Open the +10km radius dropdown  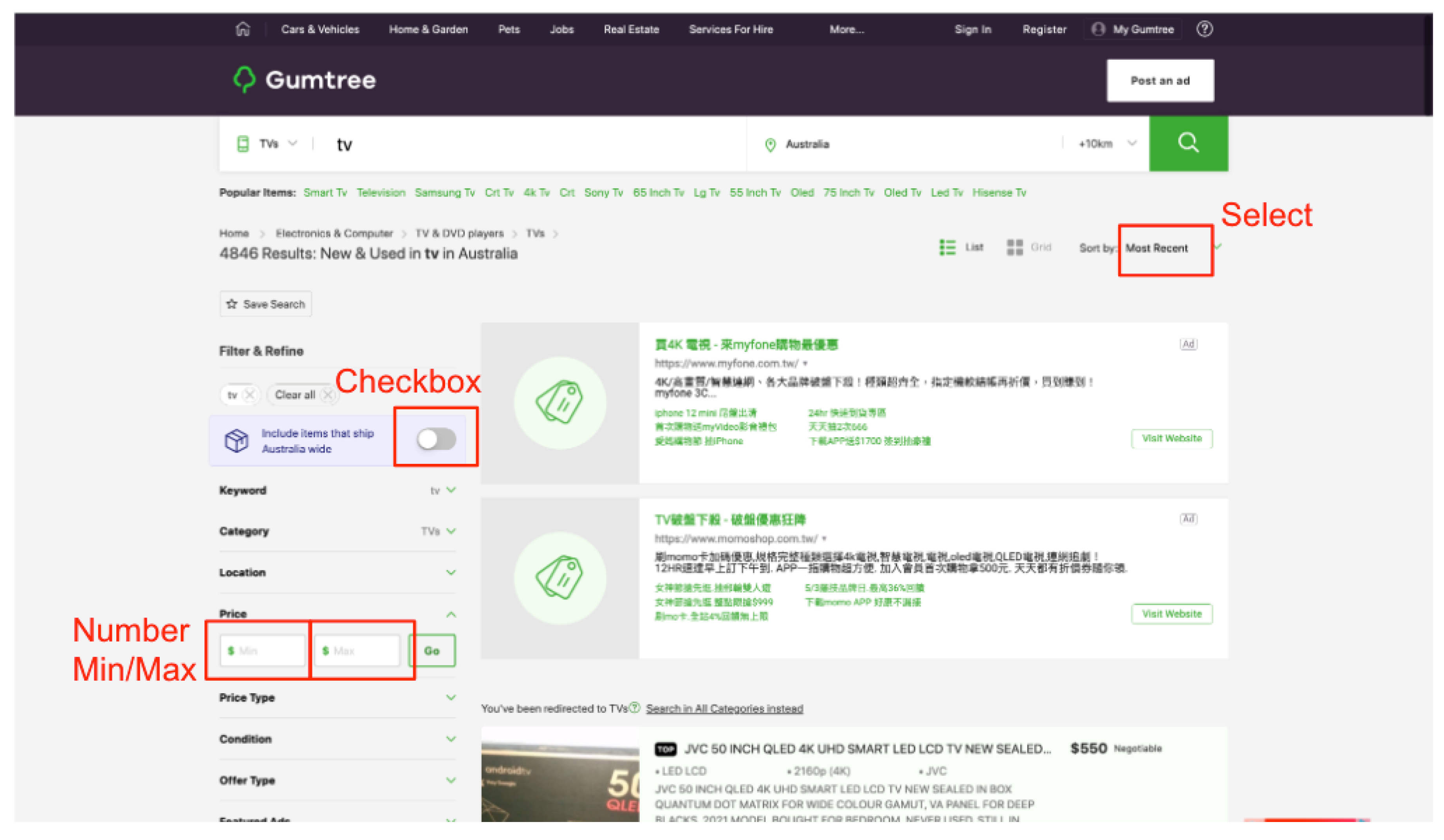pyautogui.click(x=1107, y=143)
